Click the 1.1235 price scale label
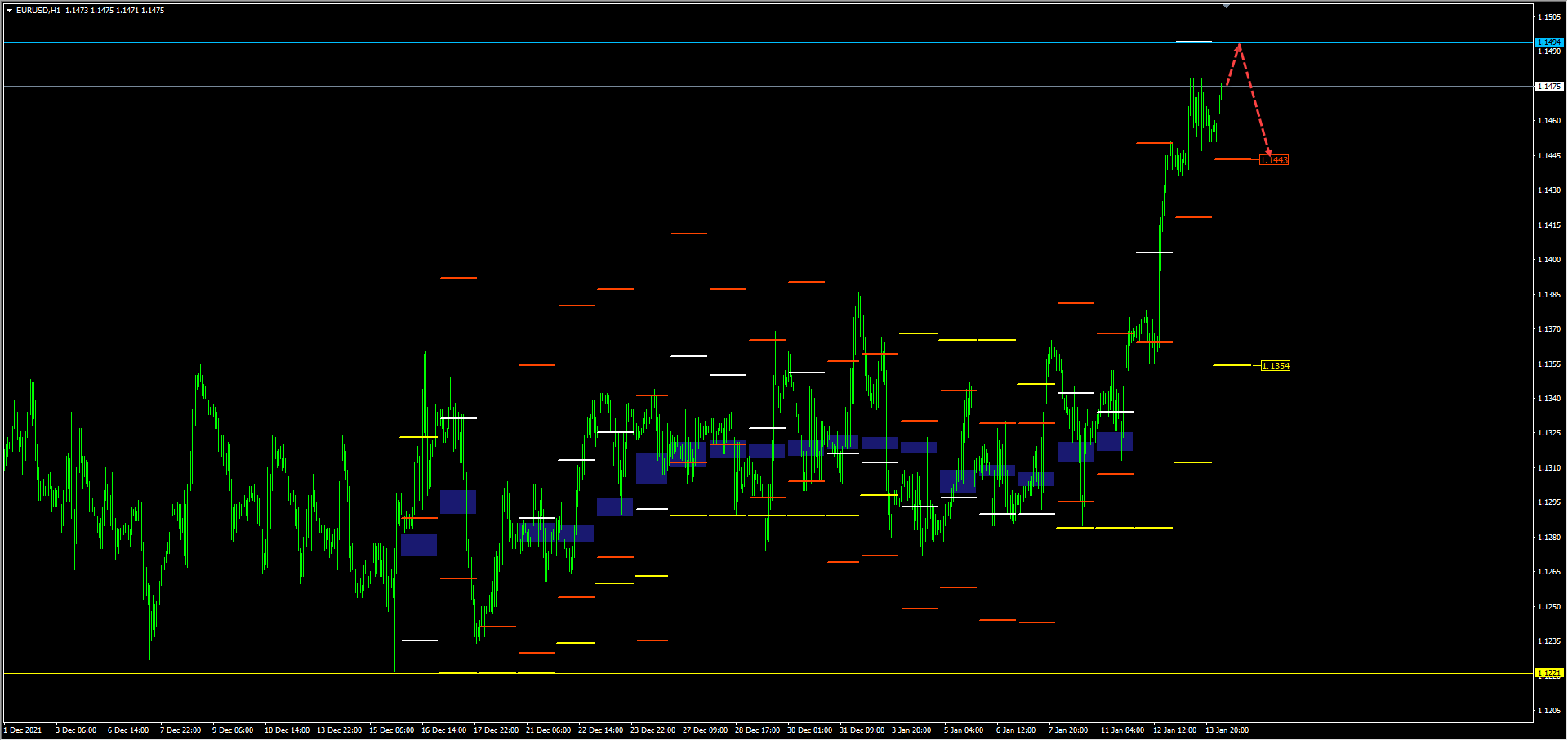 coord(1549,641)
